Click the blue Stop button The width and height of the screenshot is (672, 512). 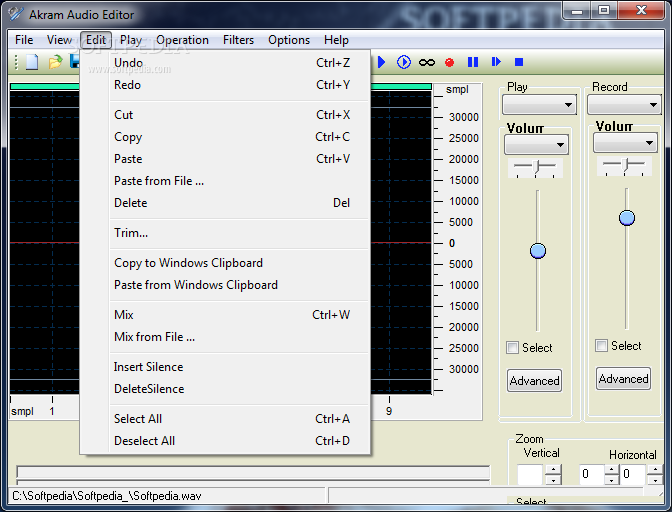tap(519, 62)
